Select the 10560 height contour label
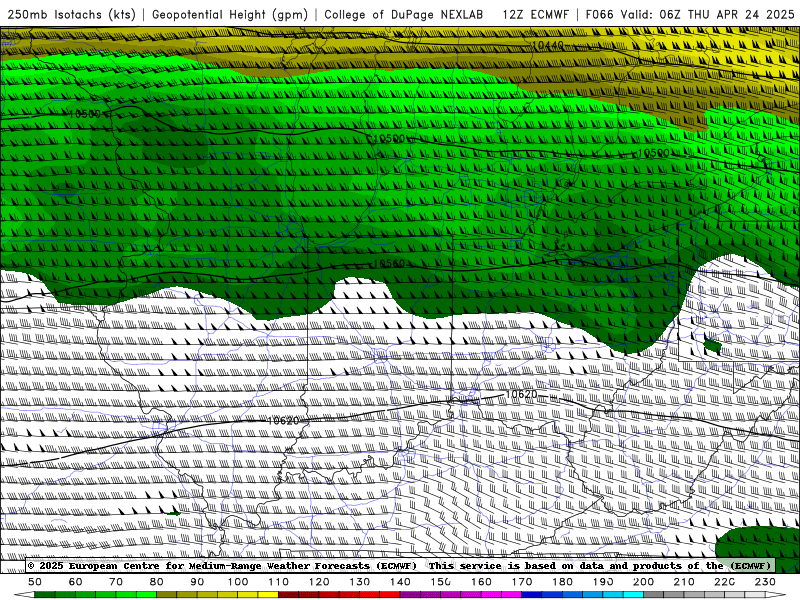This screenshot has width=800, height=600. click(389, 263)
